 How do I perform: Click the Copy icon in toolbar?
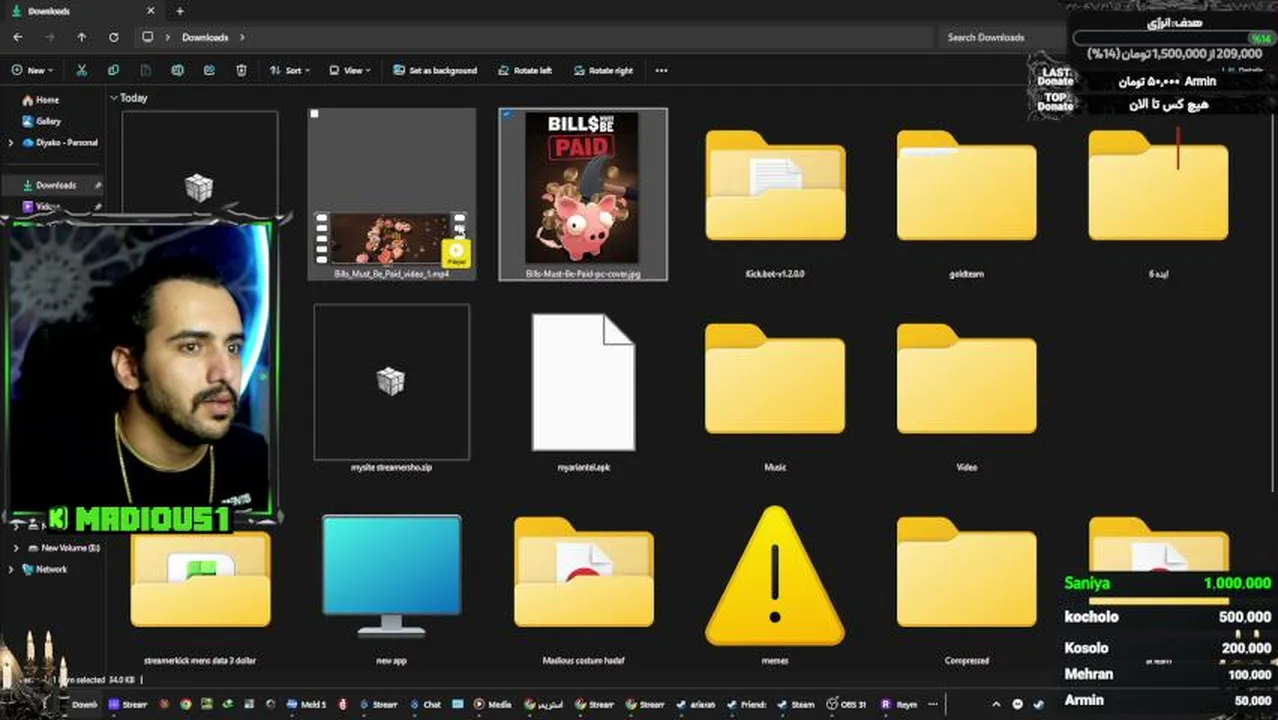[113, 71]
